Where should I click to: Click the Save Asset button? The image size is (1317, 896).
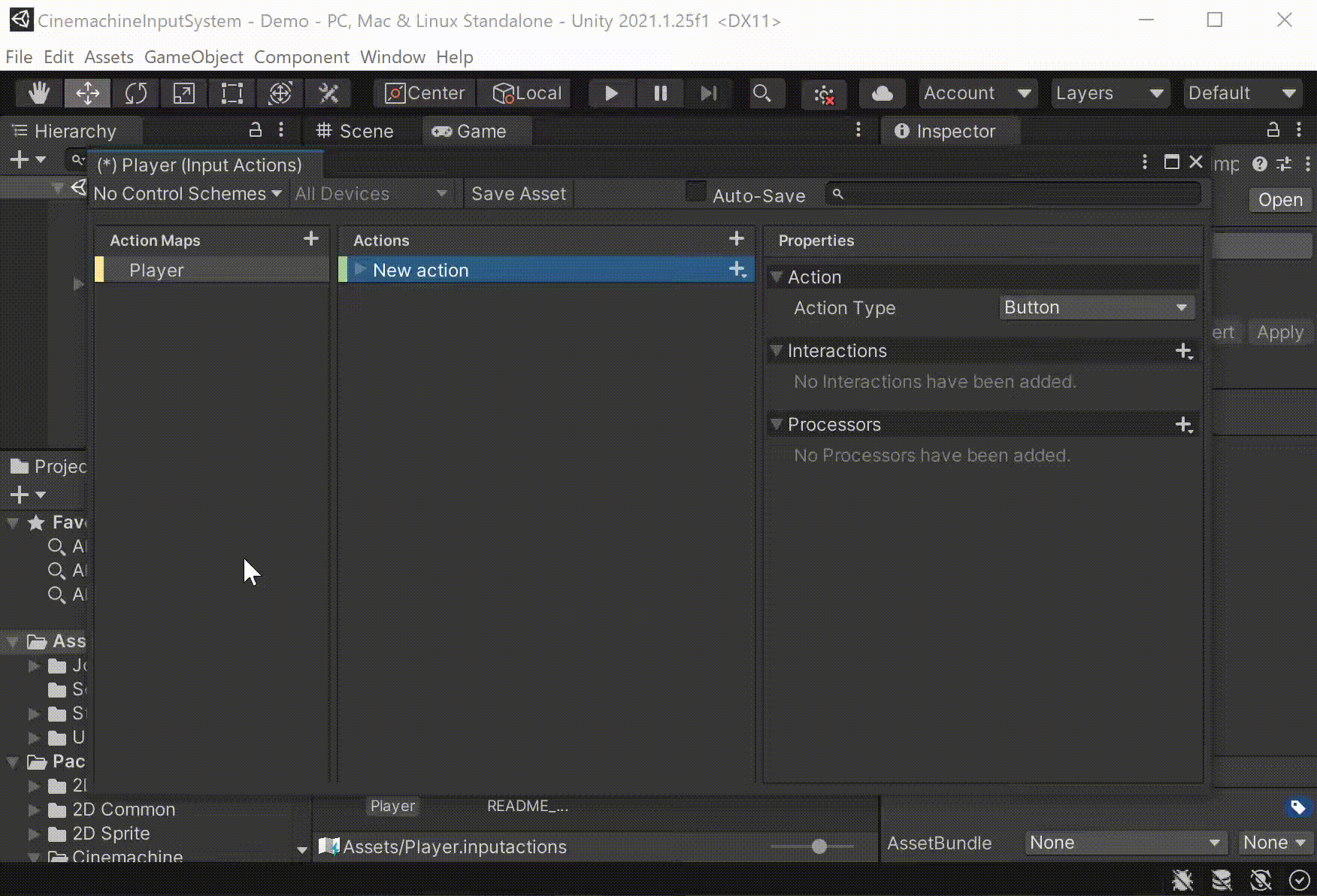(518, 194)
